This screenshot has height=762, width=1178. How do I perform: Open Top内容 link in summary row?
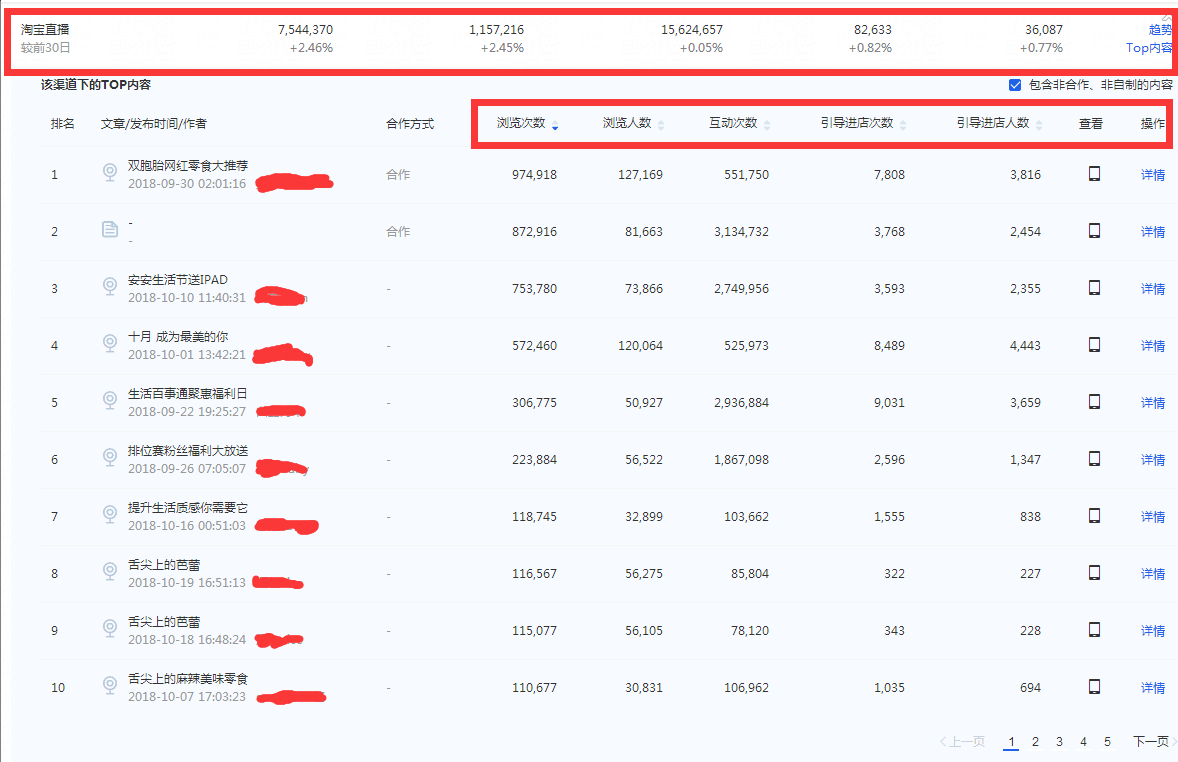tap(1149, 48)
